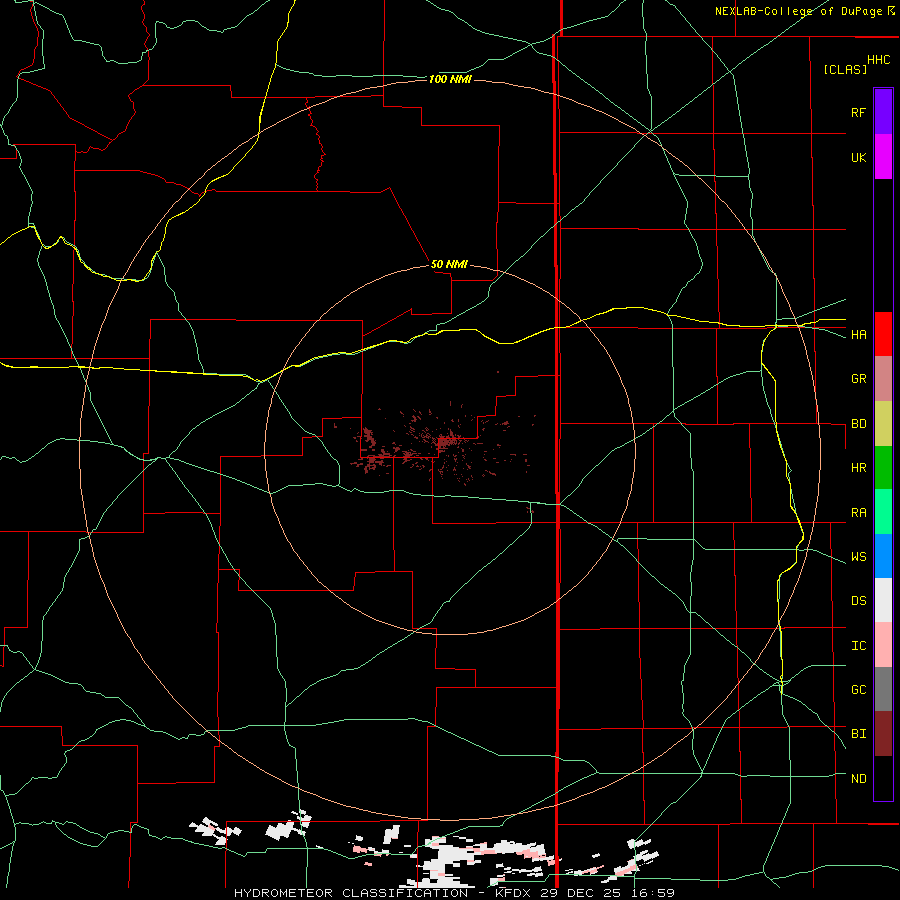Select the GC gray legend swatch

point(883,689)
